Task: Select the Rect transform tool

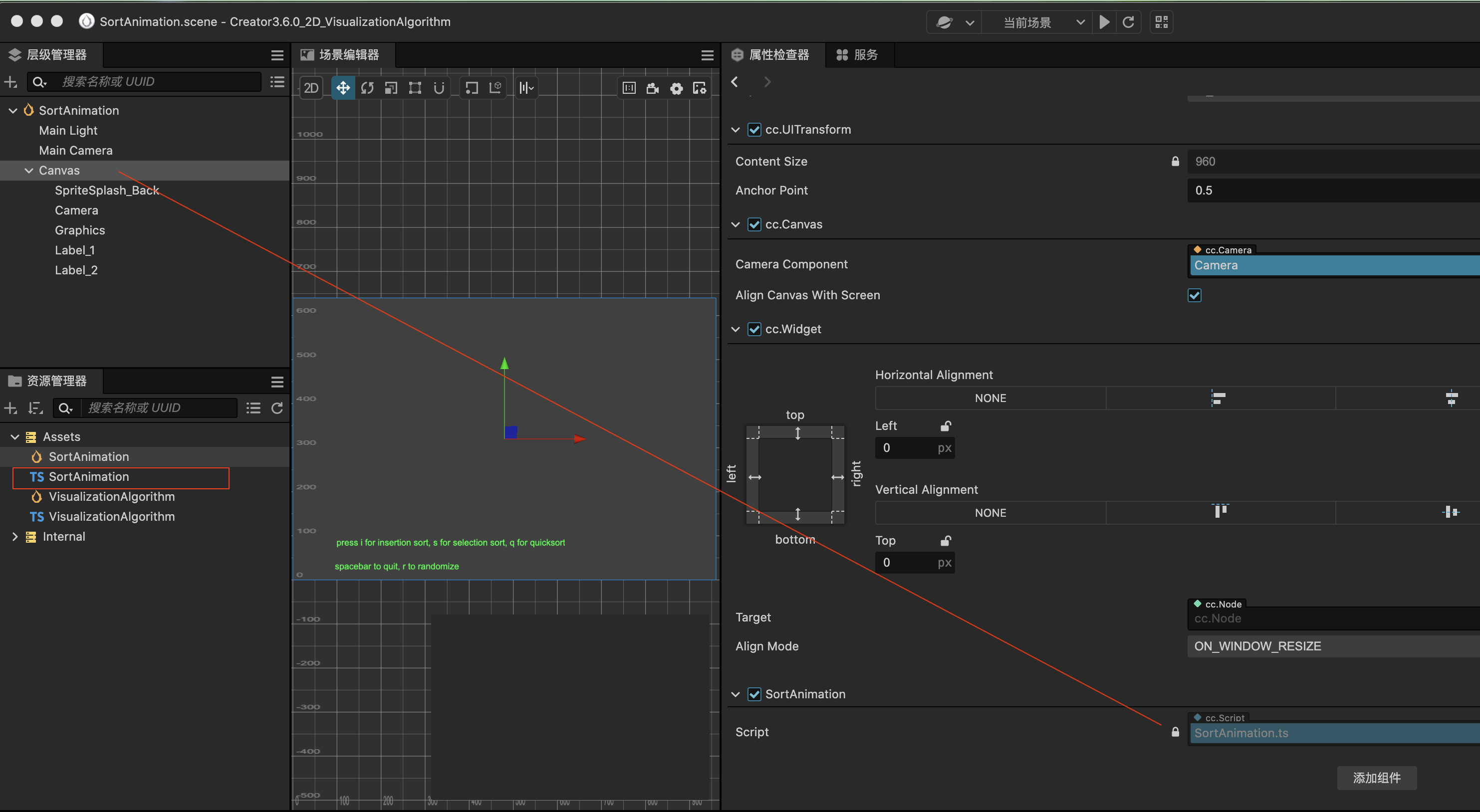Action: coord(415,88)
